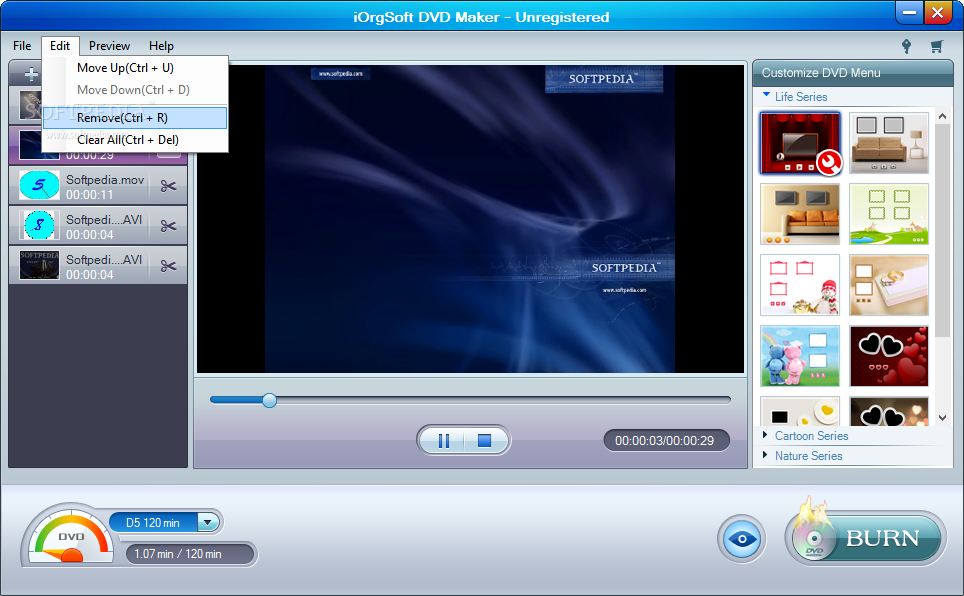Open the Help menu

pos(161,46)
